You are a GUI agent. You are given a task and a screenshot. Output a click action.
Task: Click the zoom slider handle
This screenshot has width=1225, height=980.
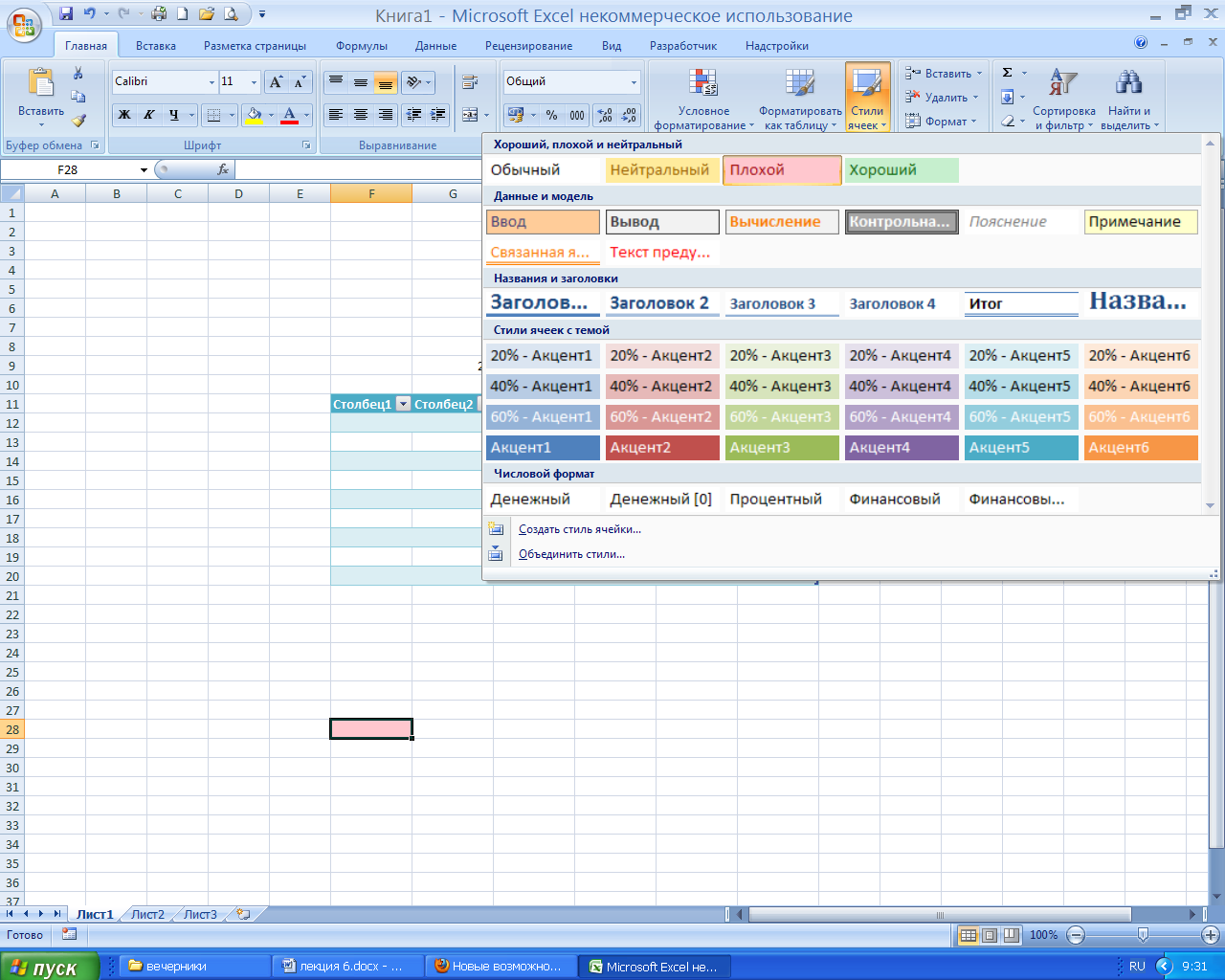[1143, 935]
